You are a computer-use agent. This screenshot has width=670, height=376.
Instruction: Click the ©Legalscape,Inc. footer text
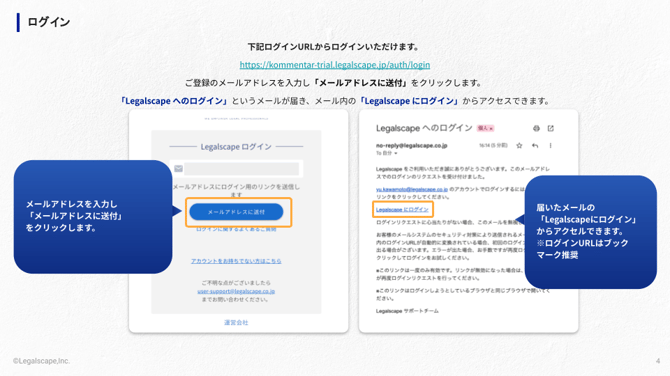(x=41, y=361)
